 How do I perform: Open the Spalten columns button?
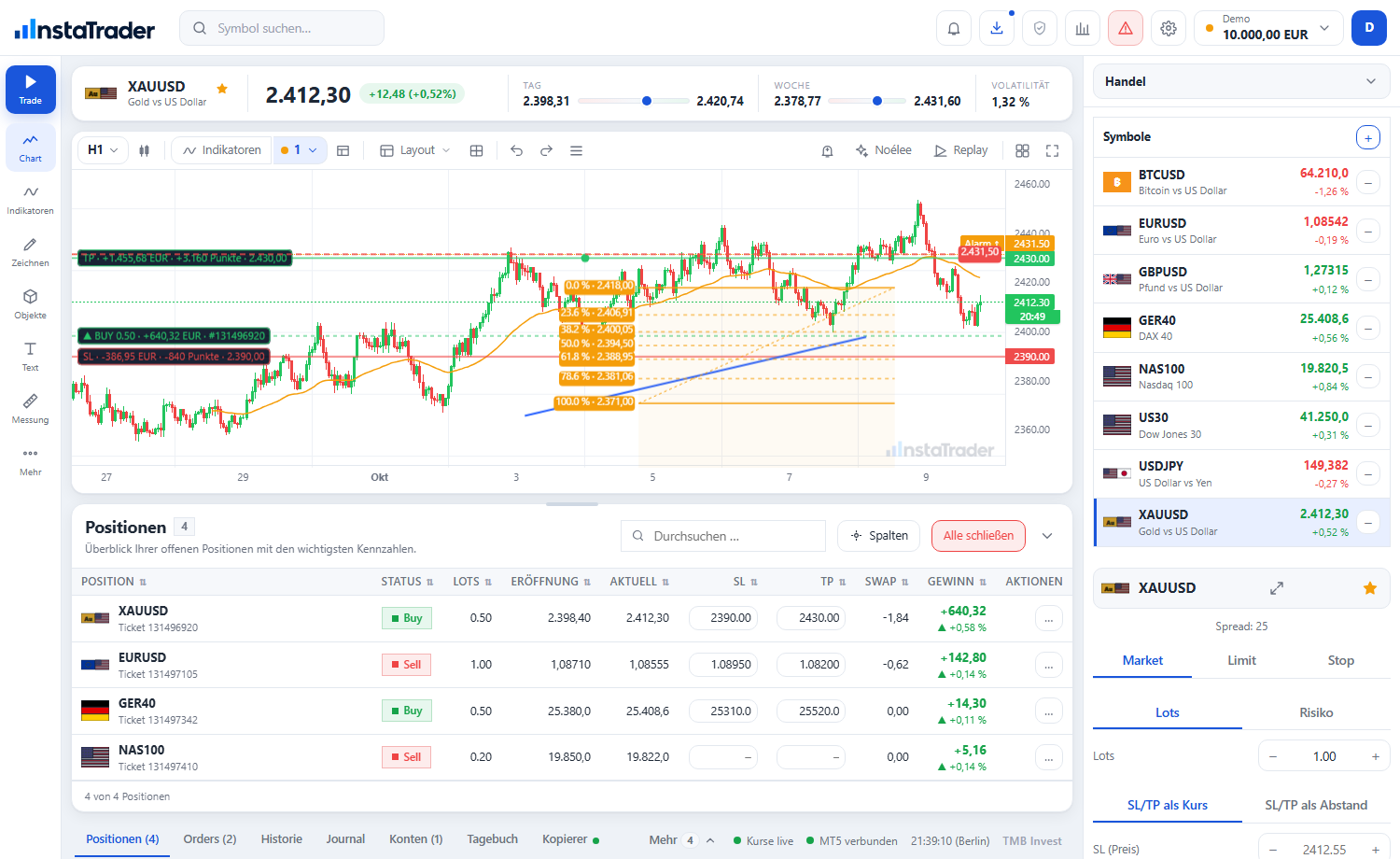click(x=879, y=536)
